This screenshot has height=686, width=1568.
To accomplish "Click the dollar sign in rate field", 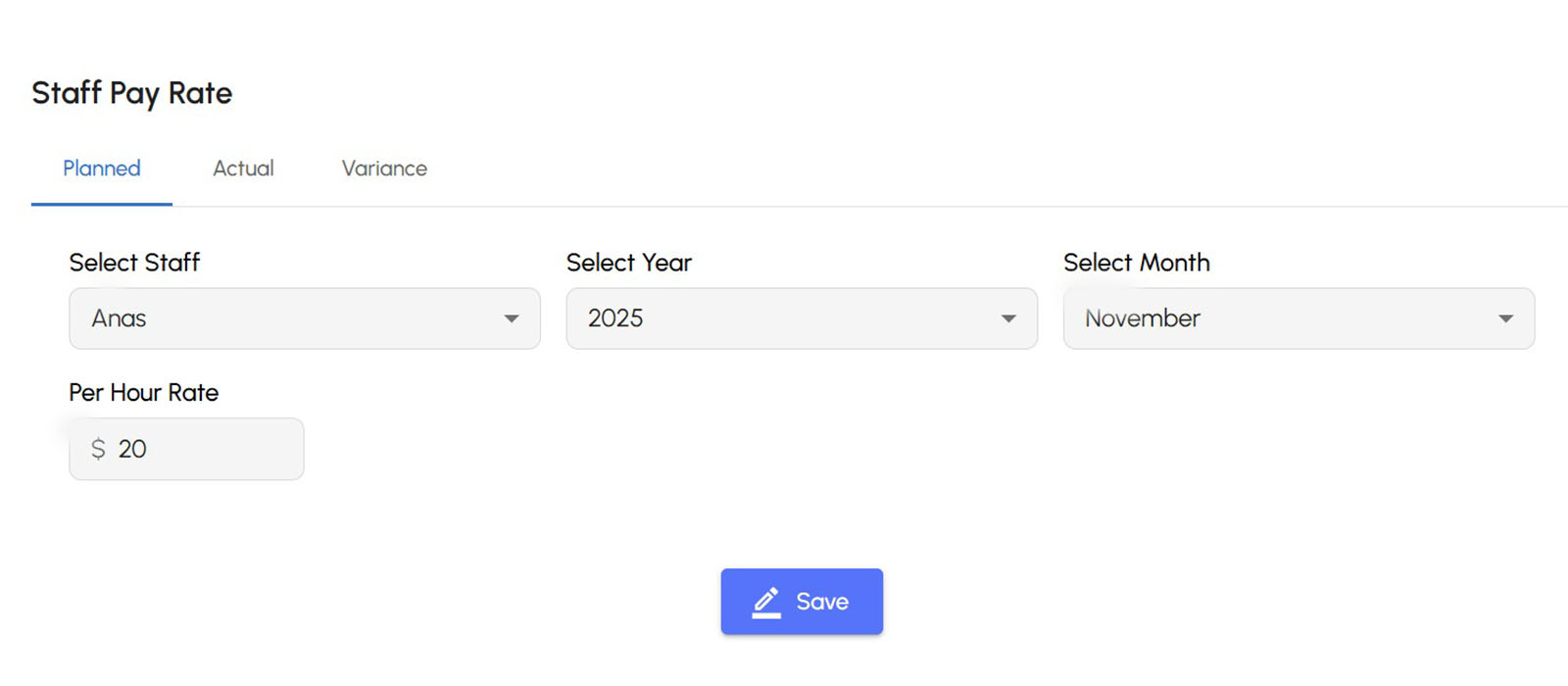I will click(x=98, y=449).
